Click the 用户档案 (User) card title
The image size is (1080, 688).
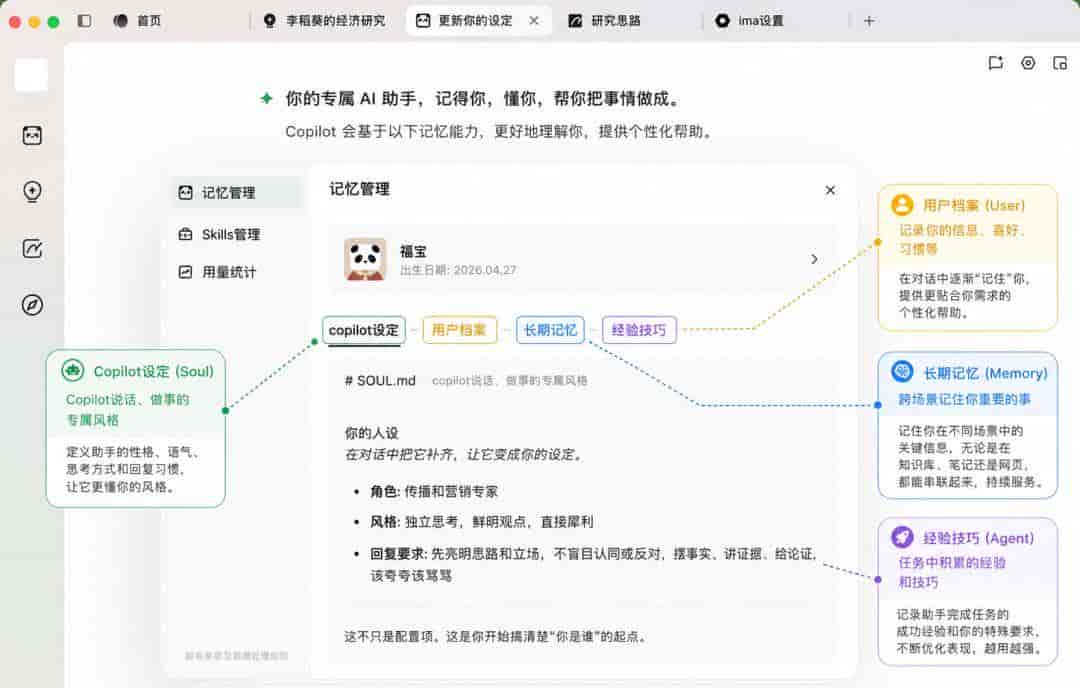tap(974, 205)
